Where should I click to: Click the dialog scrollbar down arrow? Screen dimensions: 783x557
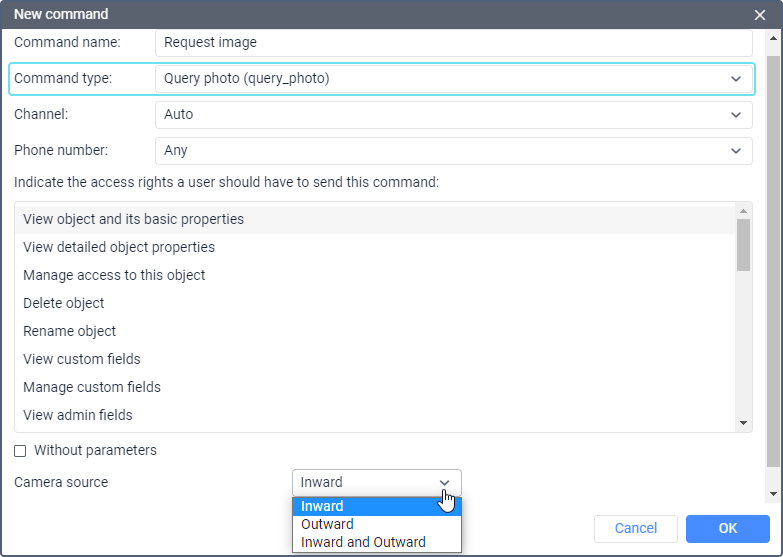pyautogui.click(x=773, y=494)
